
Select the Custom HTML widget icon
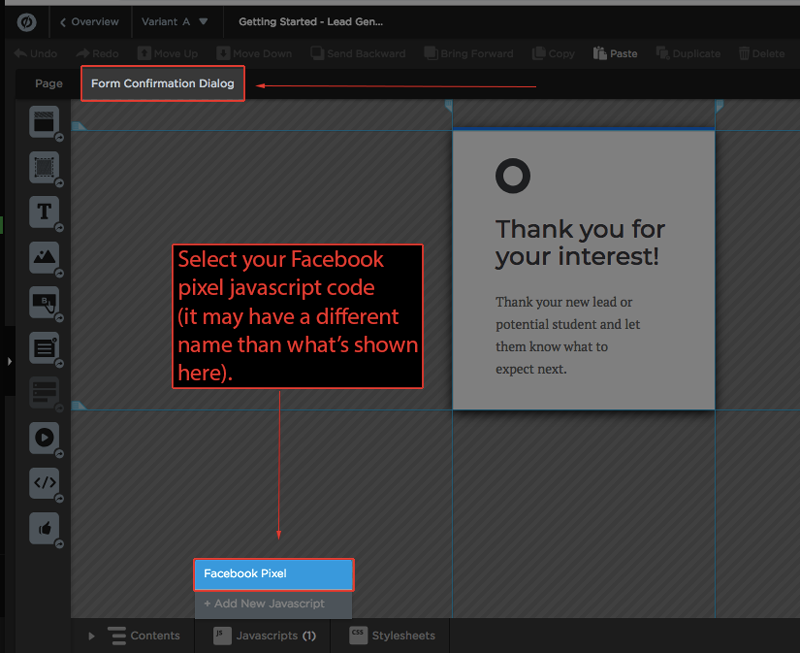[44, 483]
